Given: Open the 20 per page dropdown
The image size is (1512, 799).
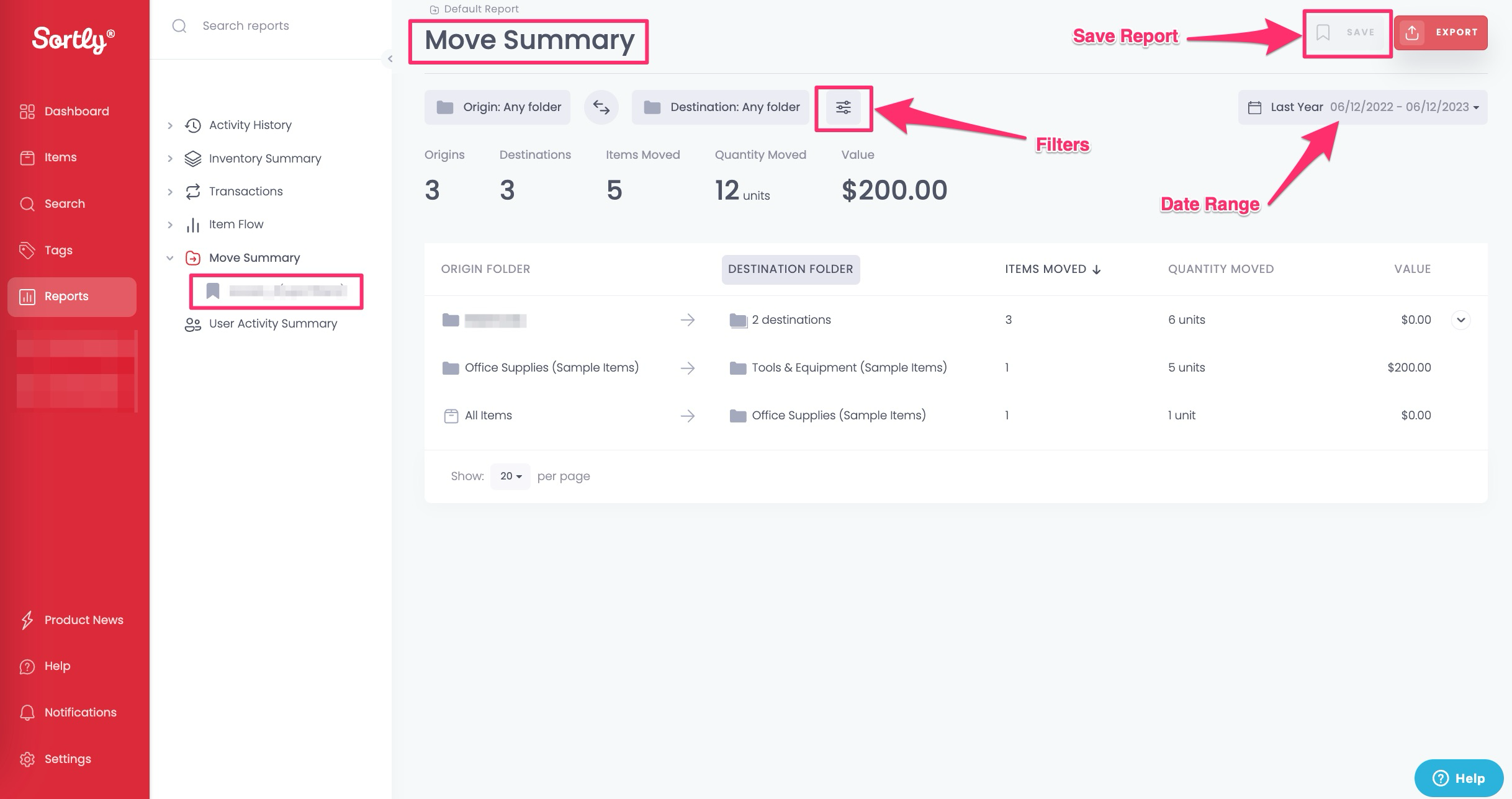Looking at the screenshot, I should pos(510,476).
